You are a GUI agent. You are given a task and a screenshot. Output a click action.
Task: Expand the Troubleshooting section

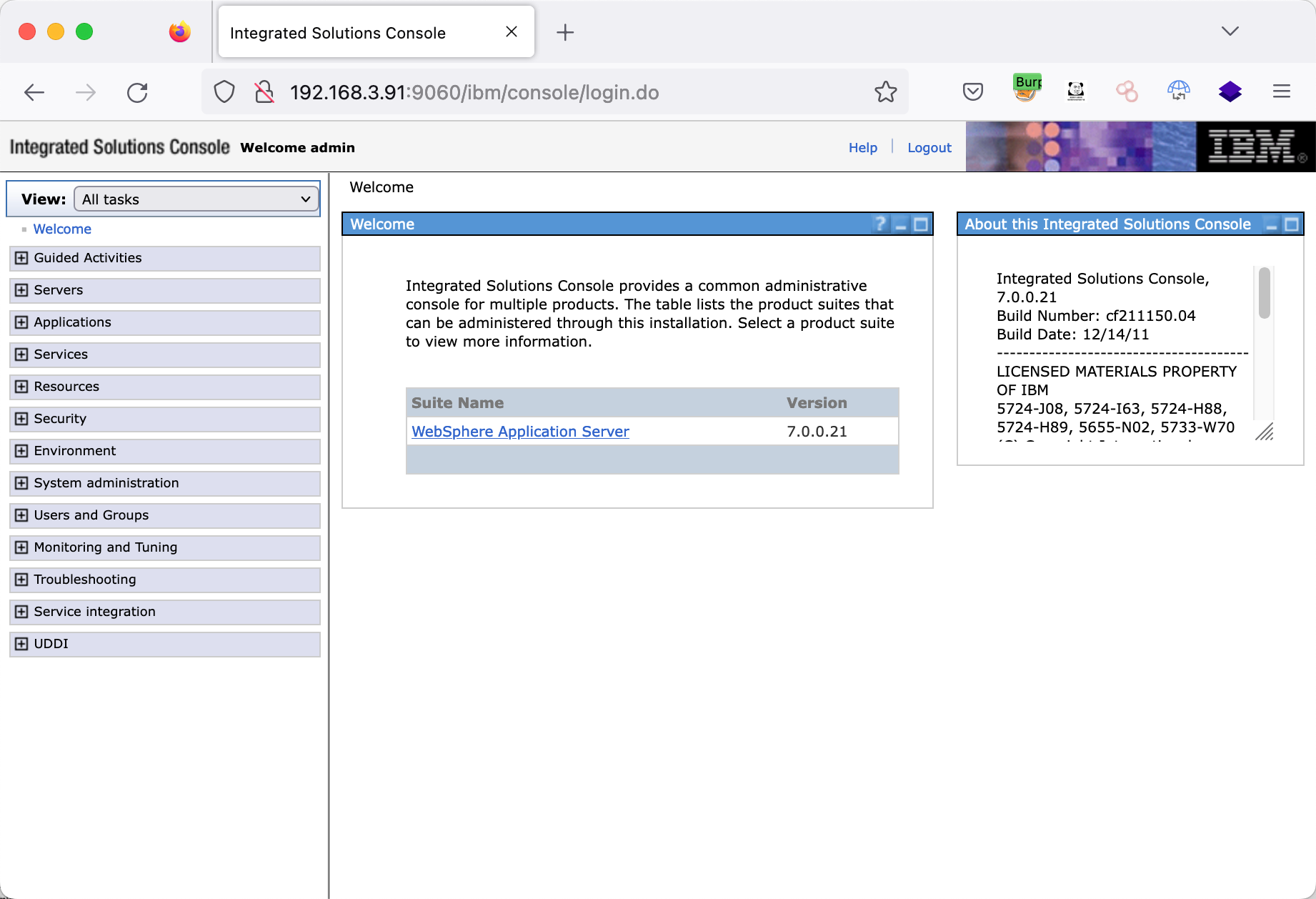(22, 580)
